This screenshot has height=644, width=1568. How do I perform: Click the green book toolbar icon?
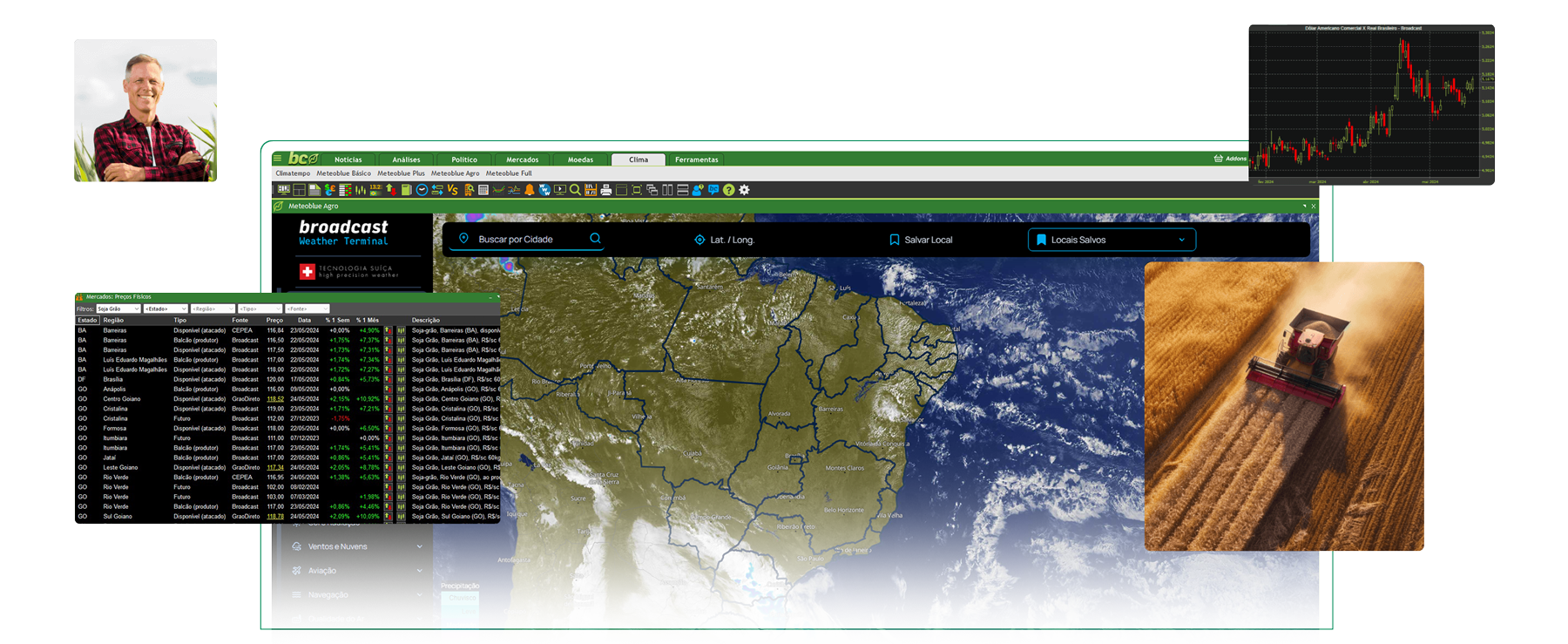click(406, 190)
